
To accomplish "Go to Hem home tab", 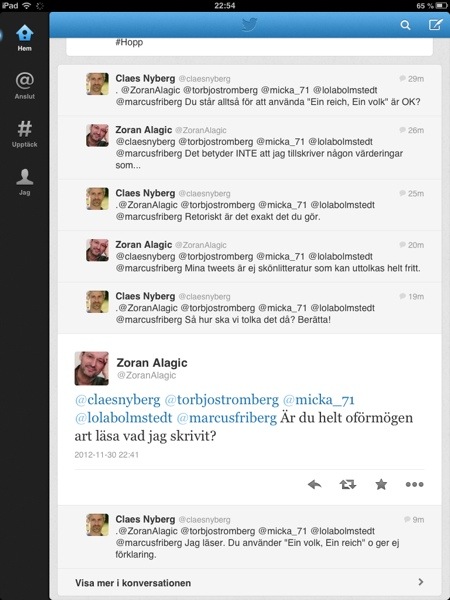I will click(x=24, y=38).
